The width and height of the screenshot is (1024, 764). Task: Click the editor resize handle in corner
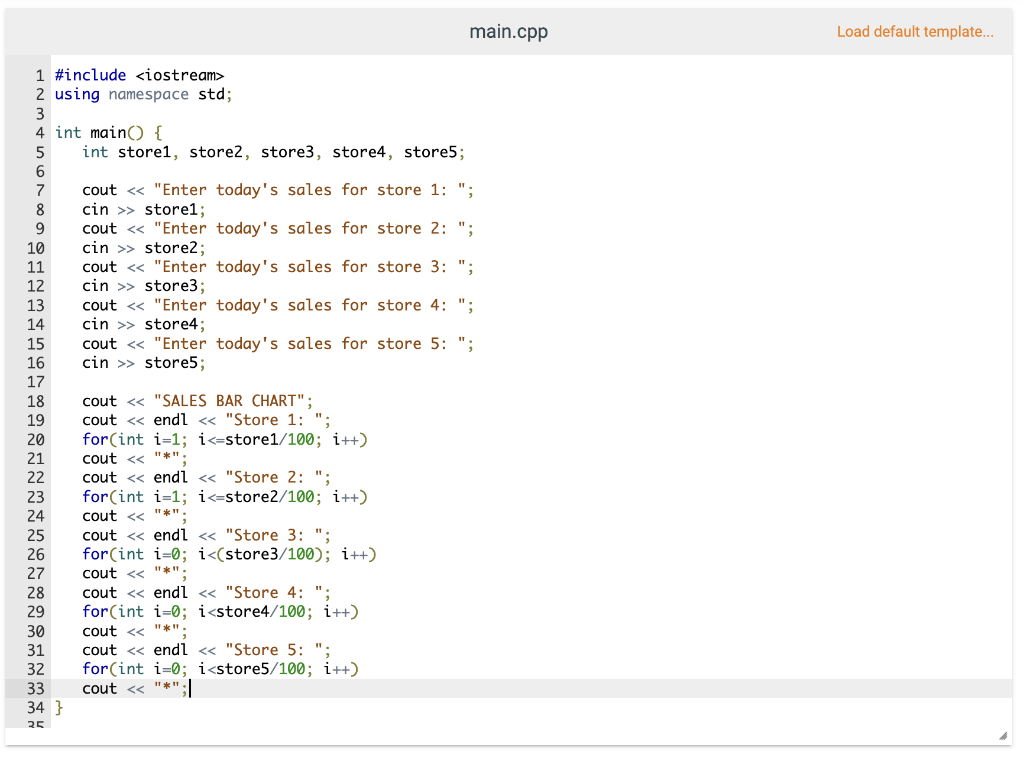point(1003,736)
